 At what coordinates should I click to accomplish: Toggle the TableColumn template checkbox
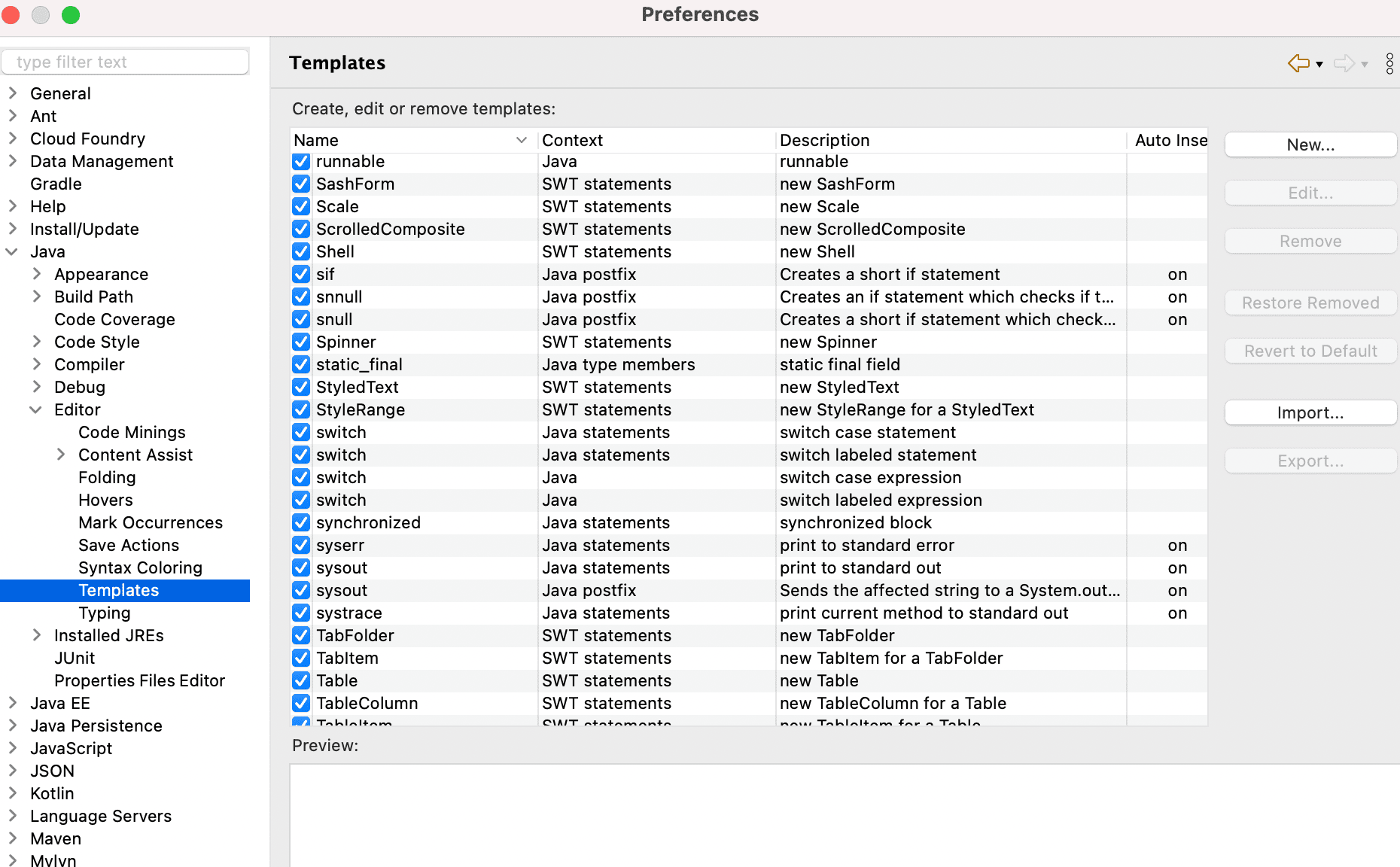tap(301, 704)
